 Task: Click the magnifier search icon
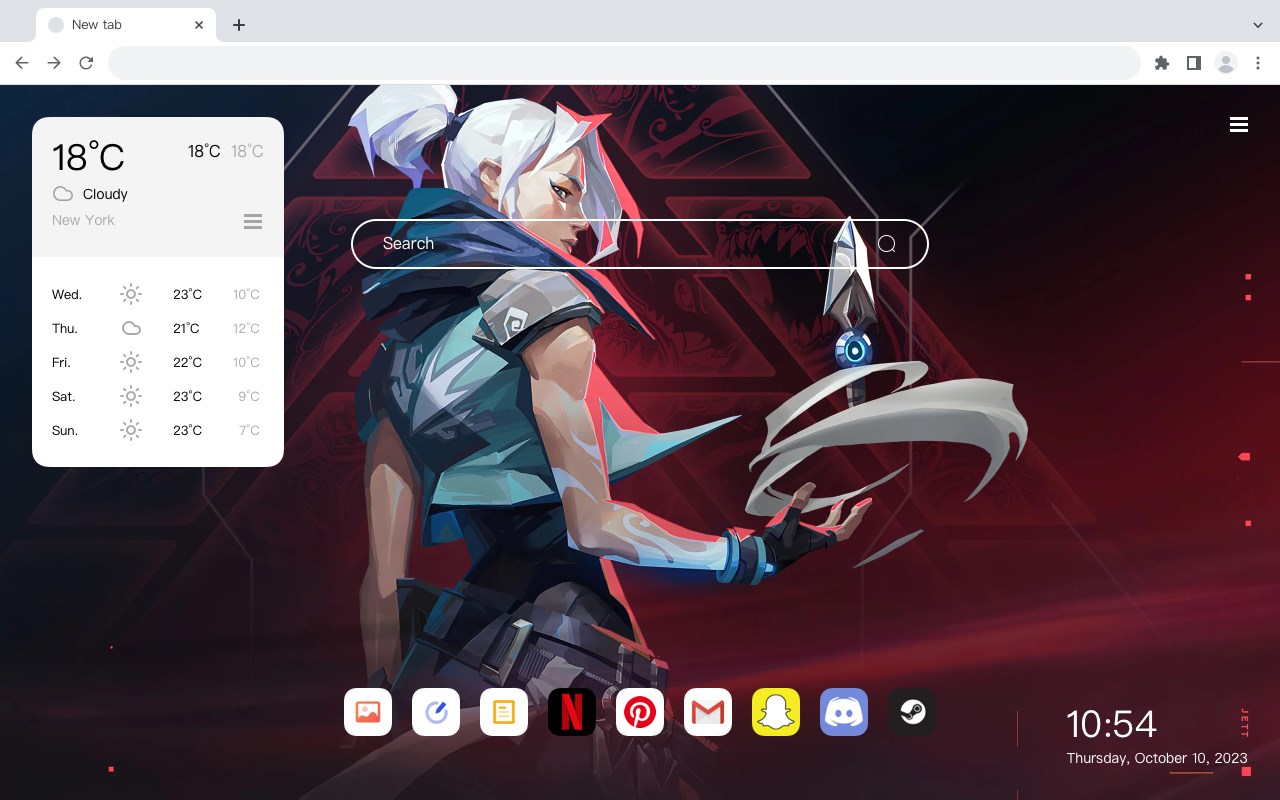click(x=887, y=244)
